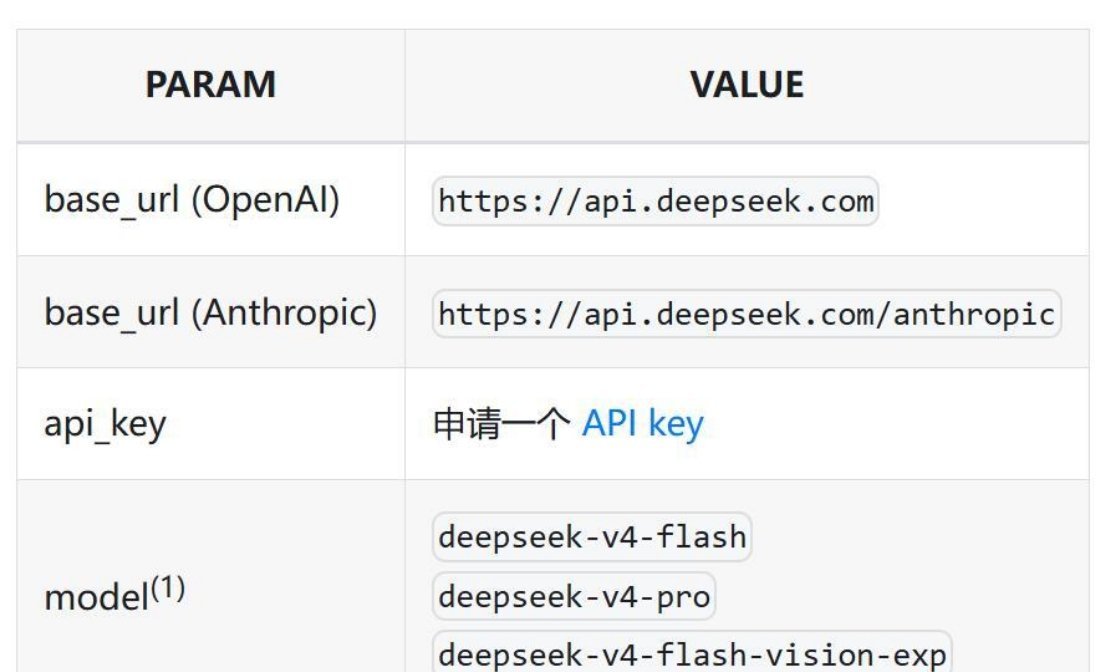Select the https://api.deepseek.com code value
This screenshot has width=1116, height=672.
[656, 201]
